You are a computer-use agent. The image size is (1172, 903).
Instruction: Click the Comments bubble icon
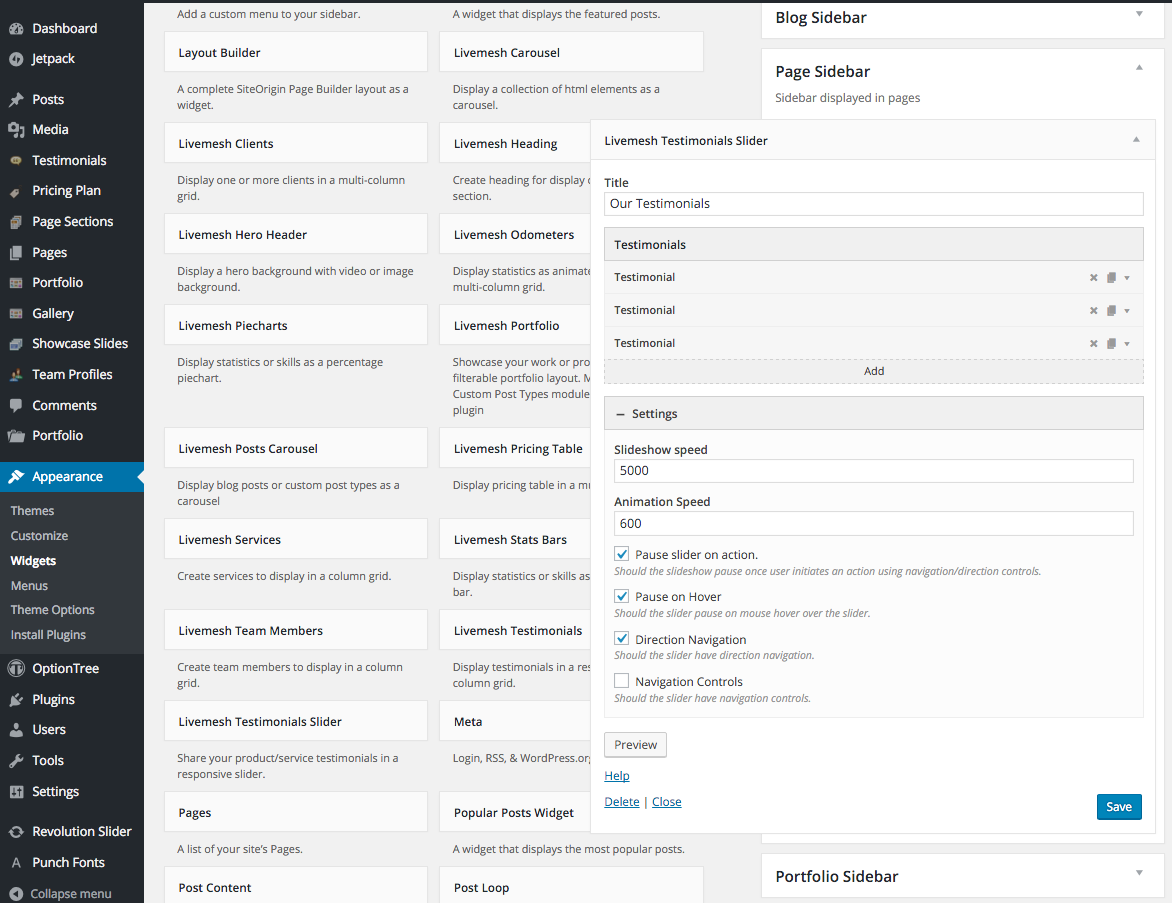[x=16, y=405]
